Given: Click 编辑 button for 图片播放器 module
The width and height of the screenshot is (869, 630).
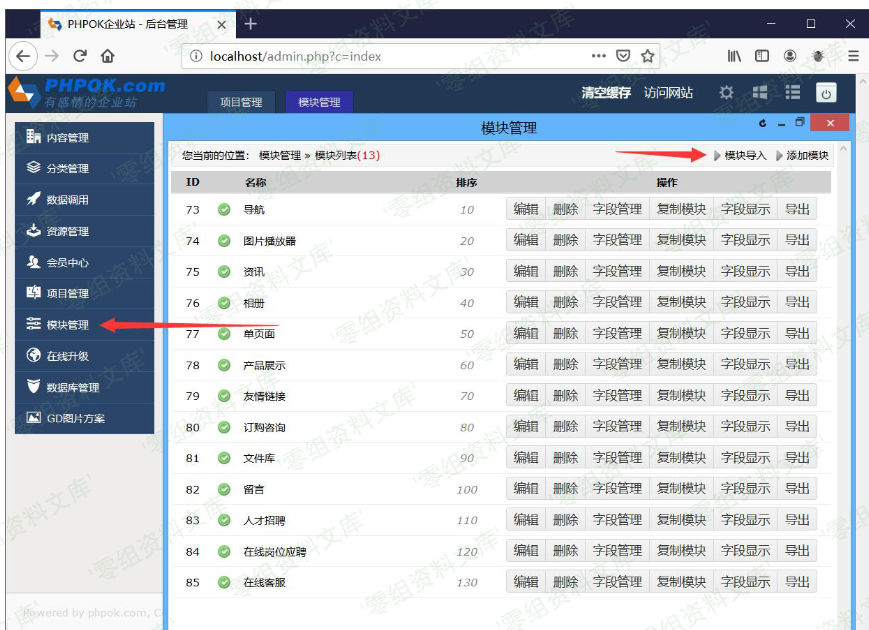Looking at the screenshot, I should [x=526, y=240].
